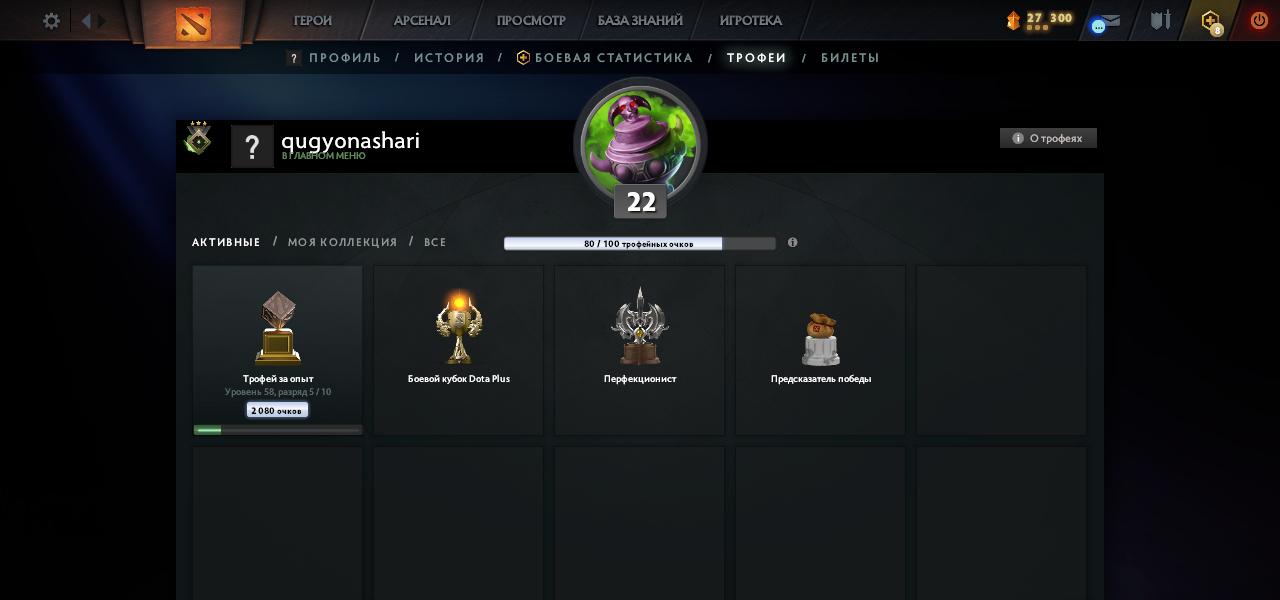Go forward with the right arrow
The height and width of the screenshot is (600, 1280).
coord(101,20)
